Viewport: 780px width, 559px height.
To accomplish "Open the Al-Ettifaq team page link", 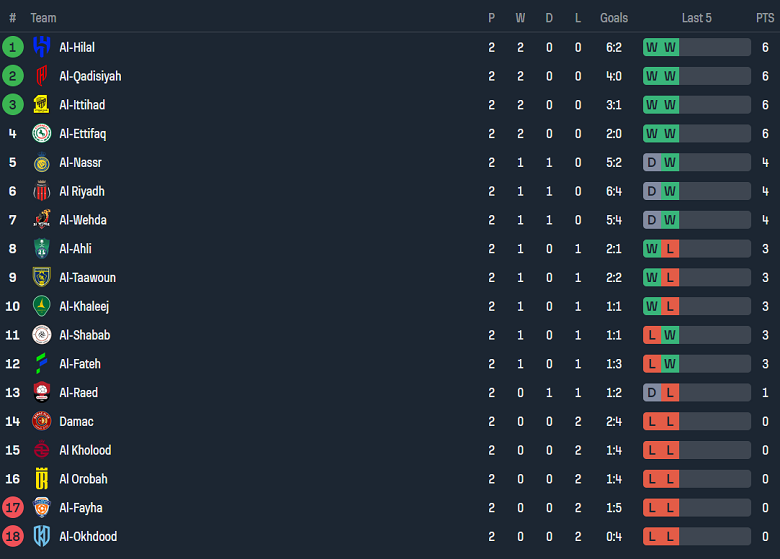I will point(82,134).
